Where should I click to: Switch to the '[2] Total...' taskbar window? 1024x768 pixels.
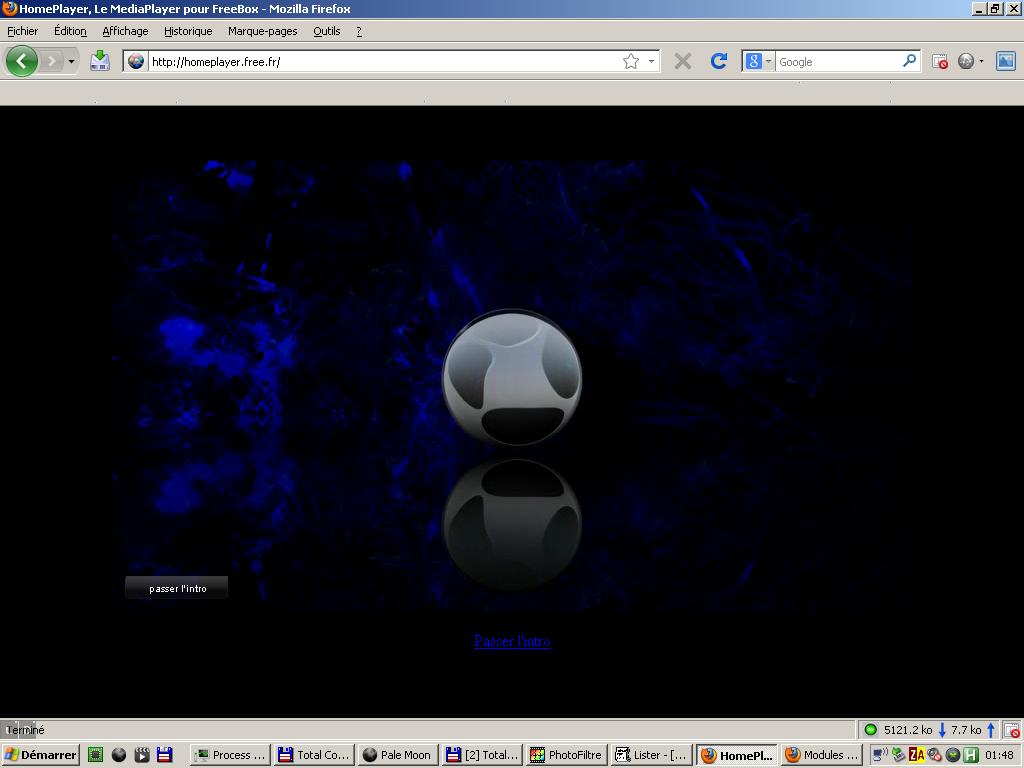pyautogui.click(x=482, y=755)
